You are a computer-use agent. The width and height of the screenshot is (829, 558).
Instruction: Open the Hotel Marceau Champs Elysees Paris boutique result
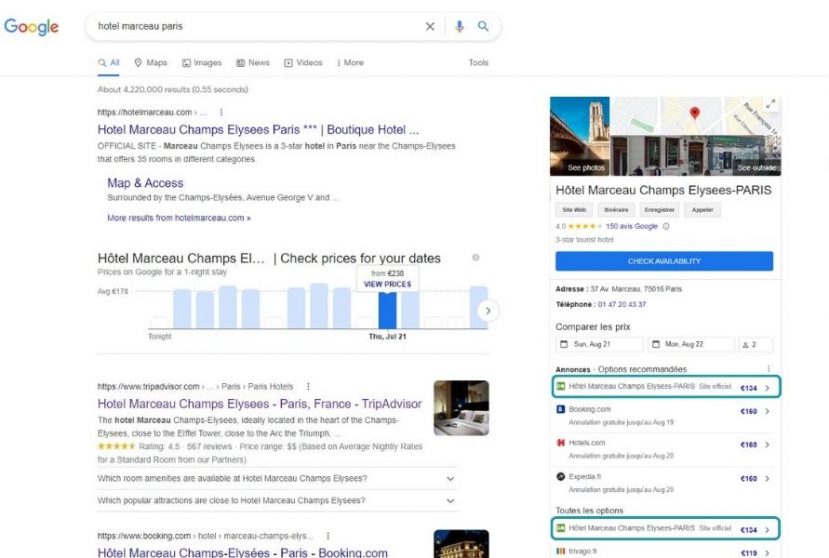pos(258,130)
